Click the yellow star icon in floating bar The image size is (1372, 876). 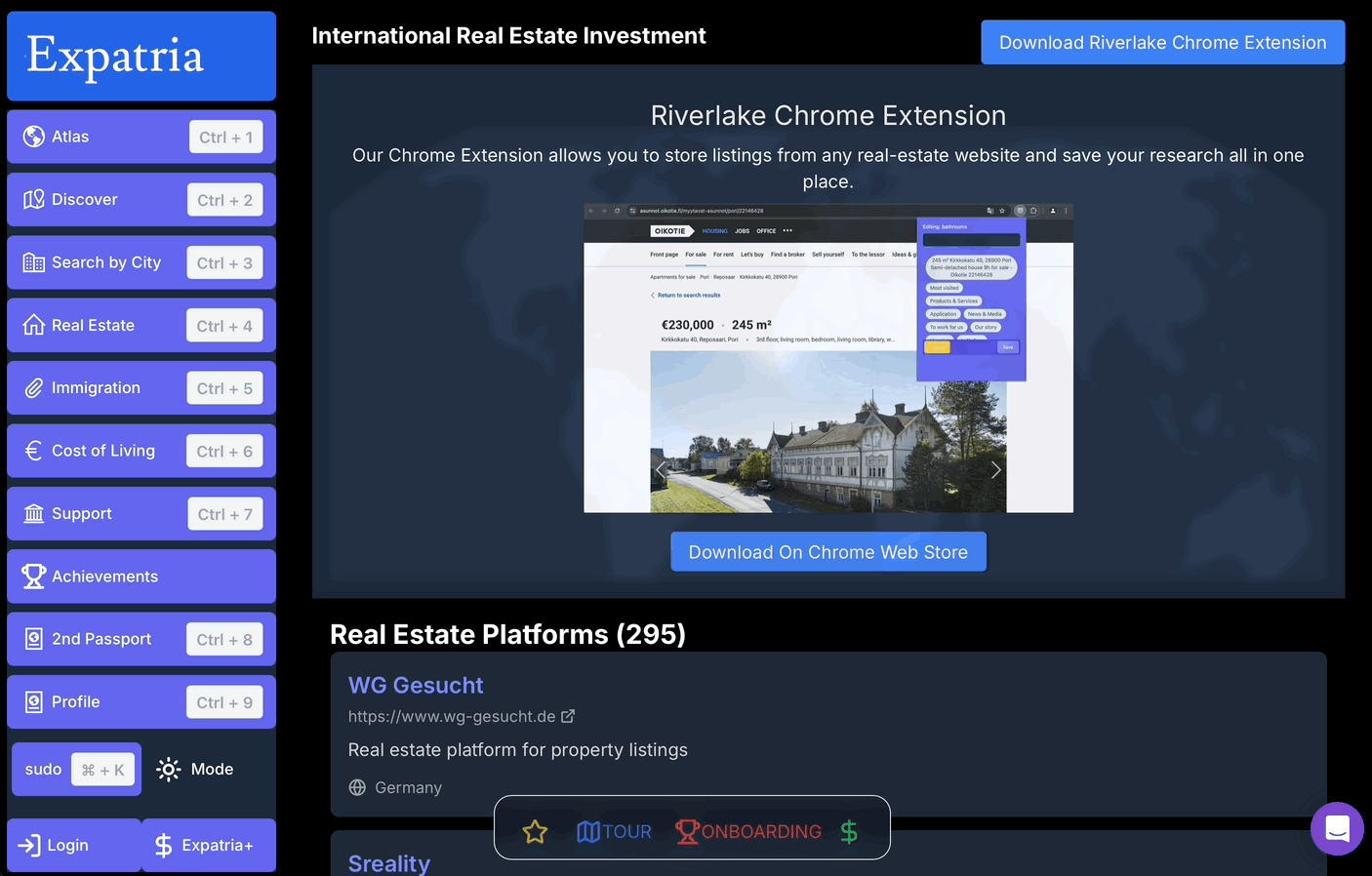[x=535, y=832]
